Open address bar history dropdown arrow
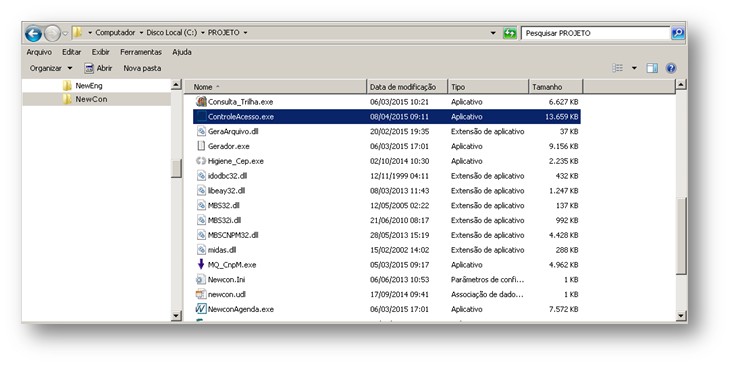730x366 pixels. click(493, 33)
